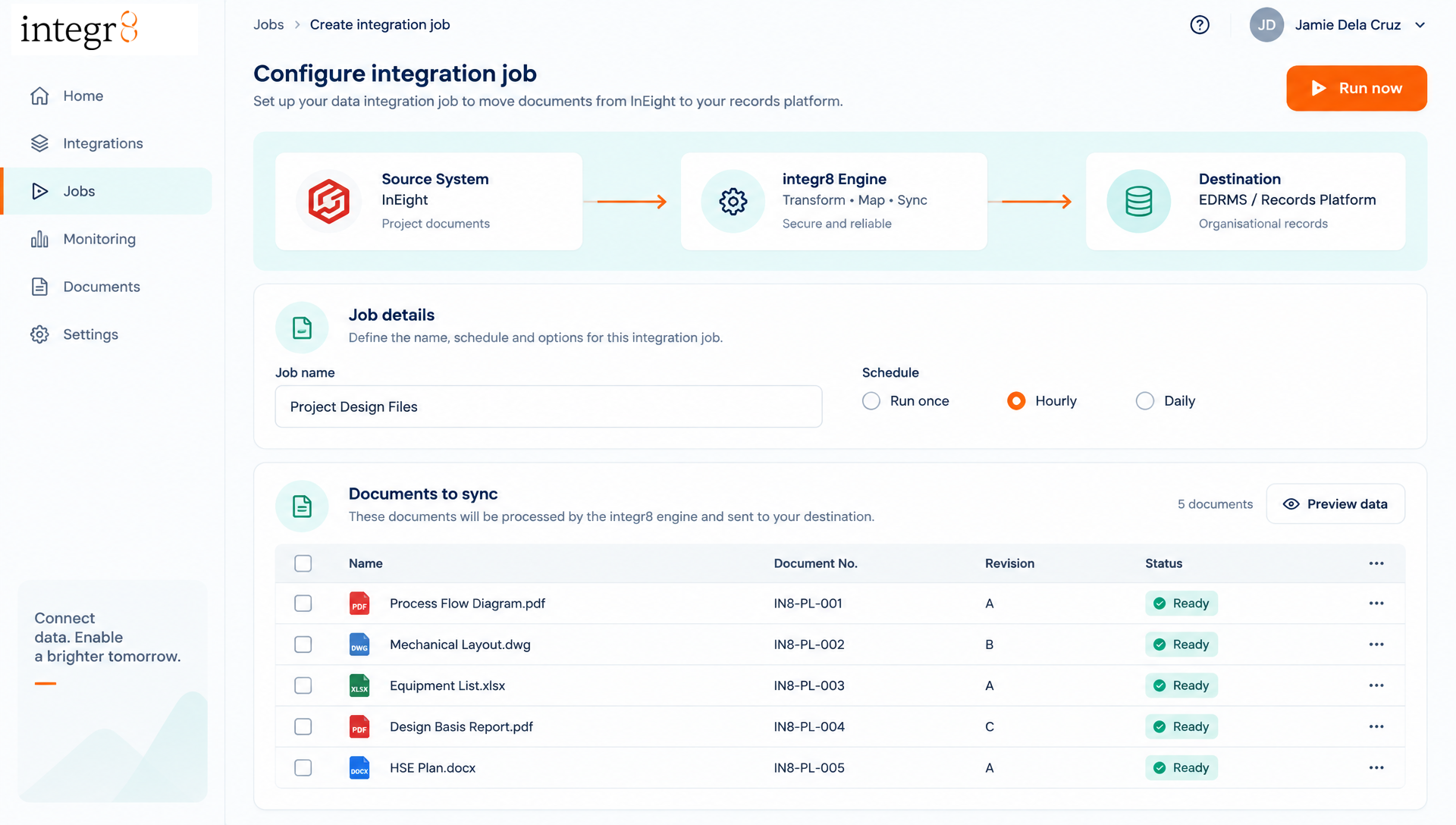The height and width of the screenshot is (825, 1456).
Task: Click the Equipment List.xlsx file name
Action: 447,685
